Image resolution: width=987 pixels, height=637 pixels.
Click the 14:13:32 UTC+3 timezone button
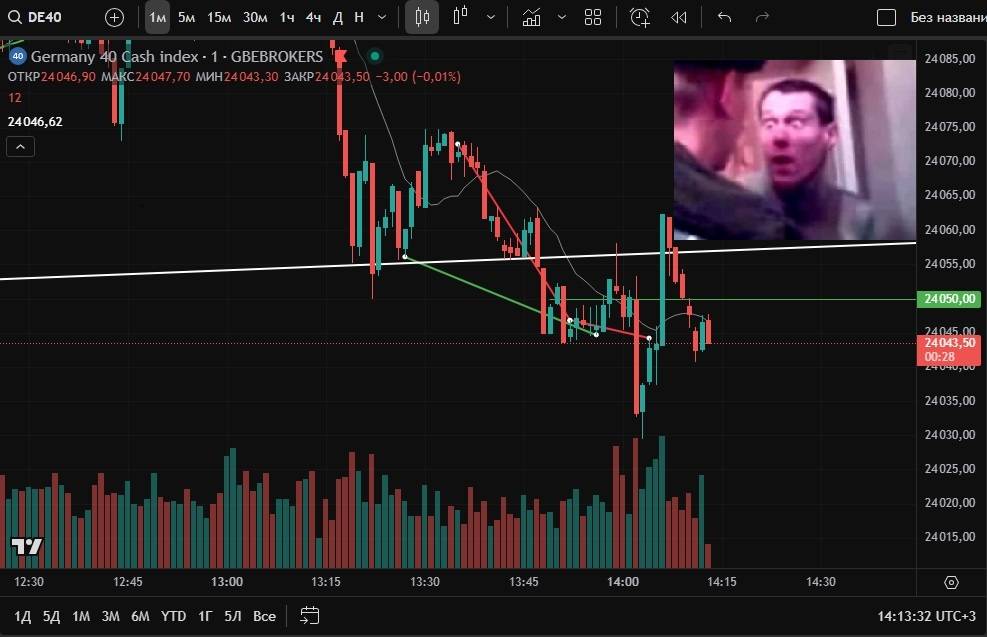click(926, 616)
